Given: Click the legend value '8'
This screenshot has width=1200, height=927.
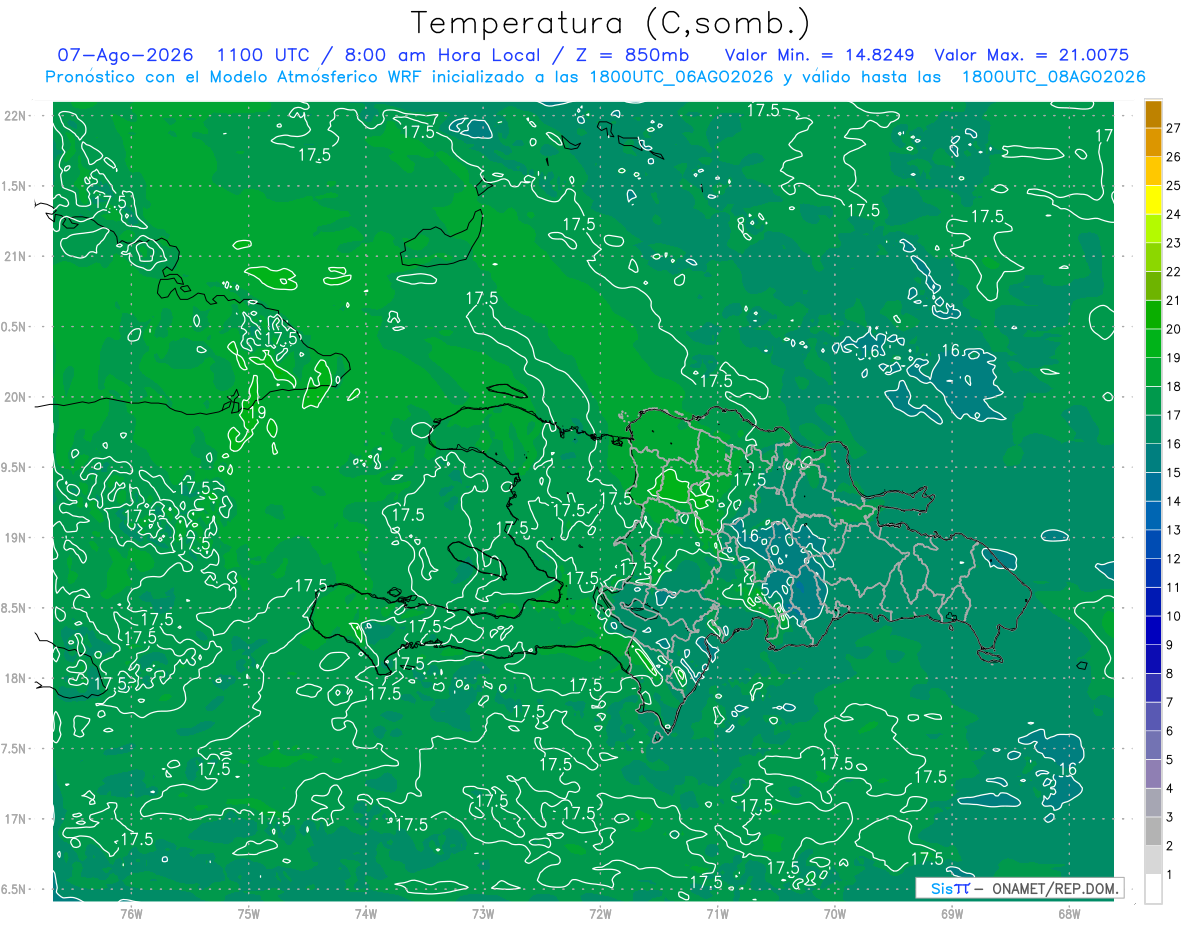Looking at the screenshot, I should pyautogui.click(x=1170, y=674).
